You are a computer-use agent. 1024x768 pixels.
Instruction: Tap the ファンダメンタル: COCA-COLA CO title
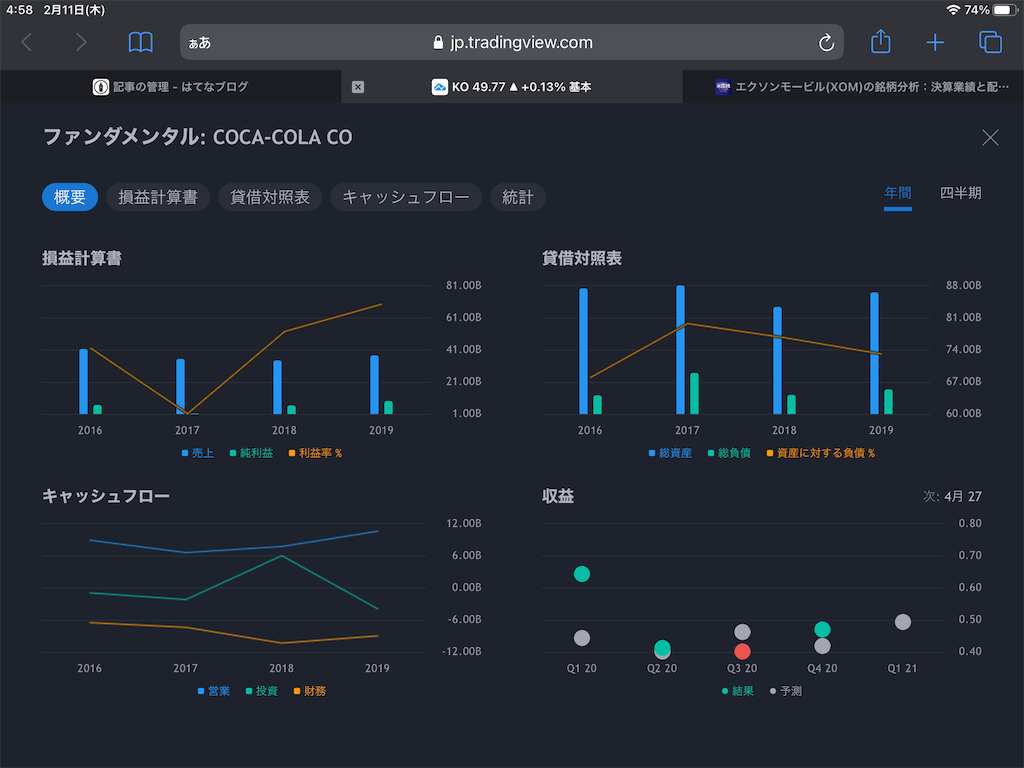click(x=197, y=137)
